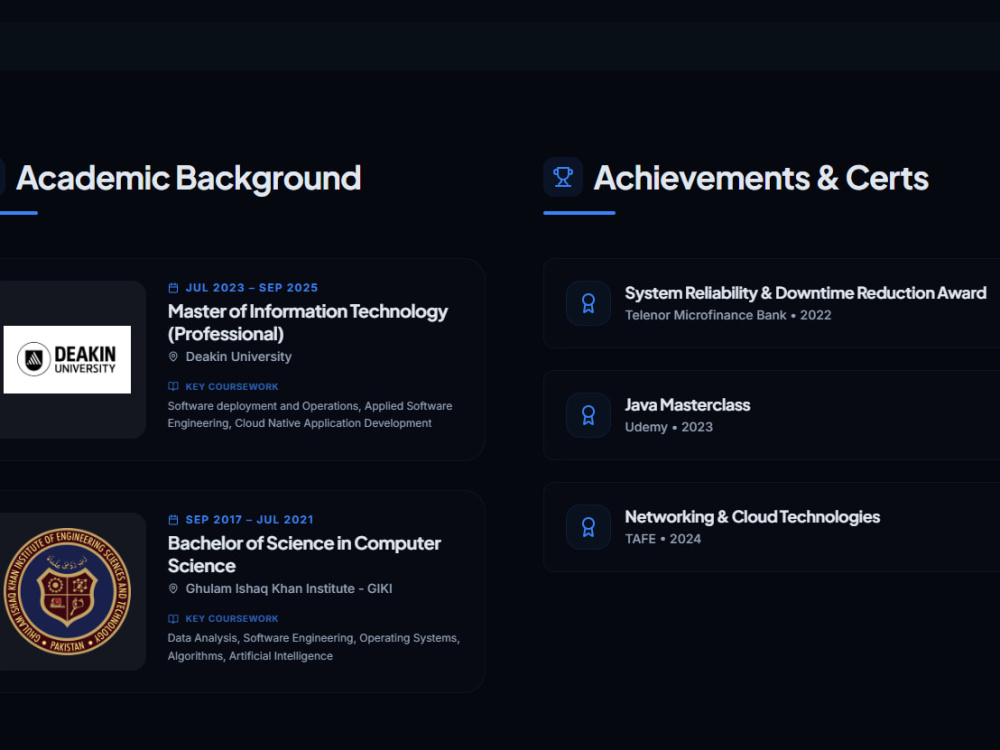Click the ribbon badge icon for Networking & Cloud Technologies

tap(588, 527)
